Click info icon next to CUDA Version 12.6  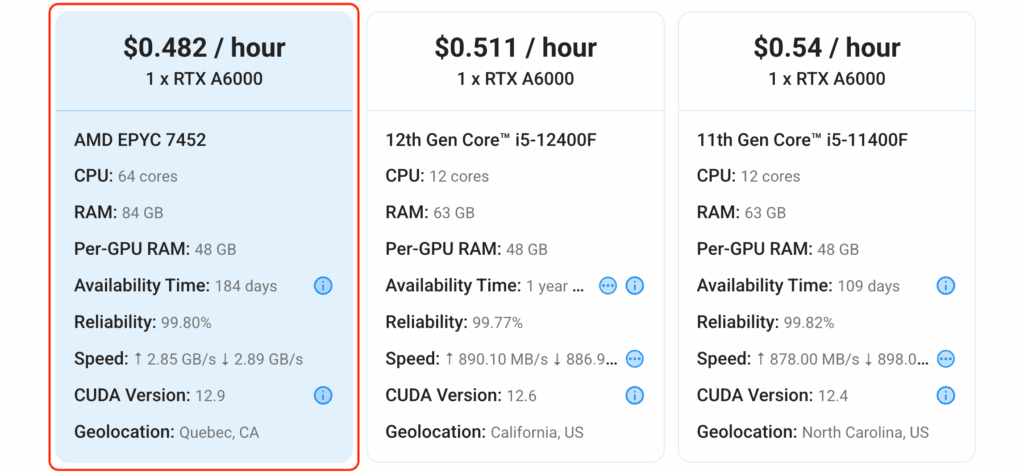635,395
